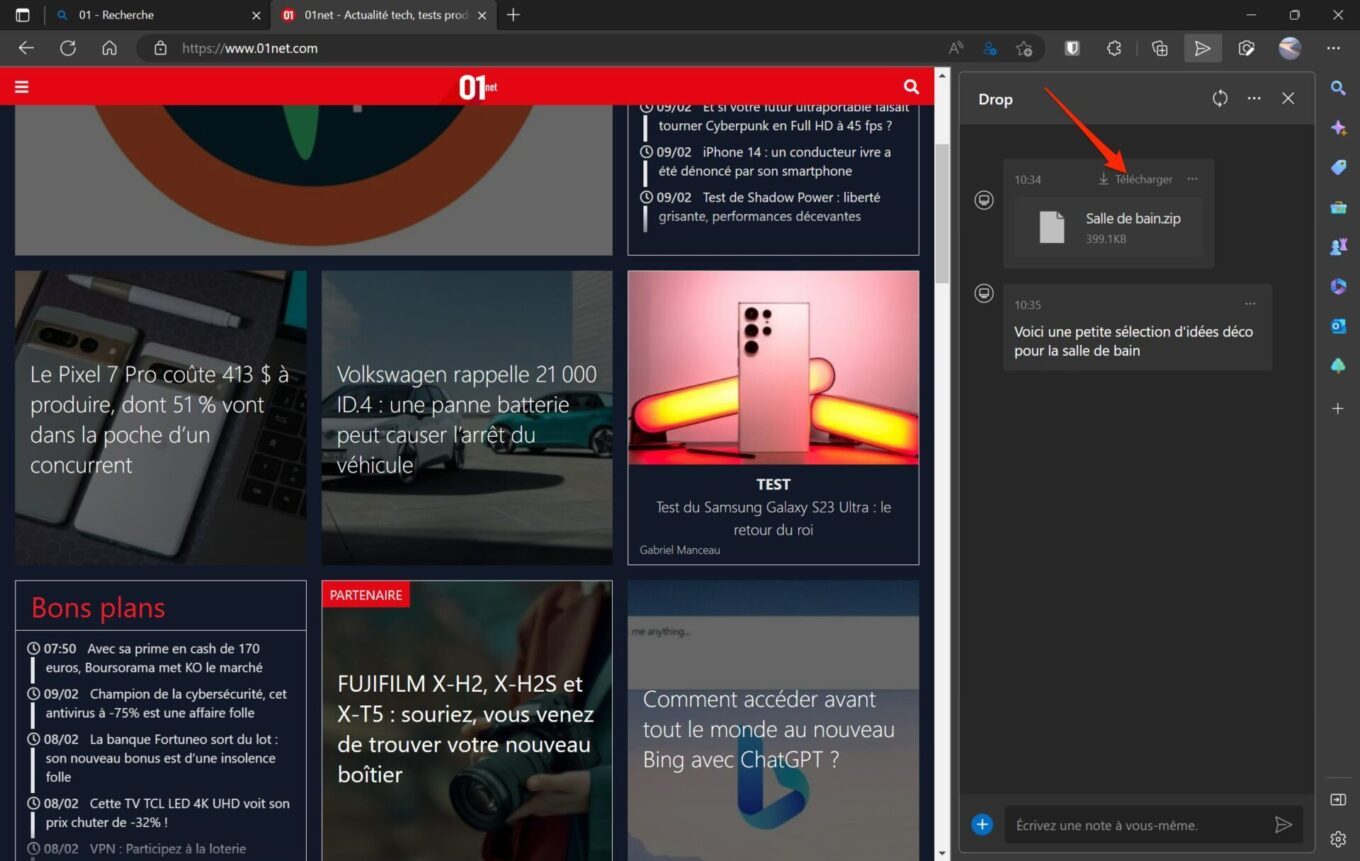Reload the 01net page

[68, 48]
